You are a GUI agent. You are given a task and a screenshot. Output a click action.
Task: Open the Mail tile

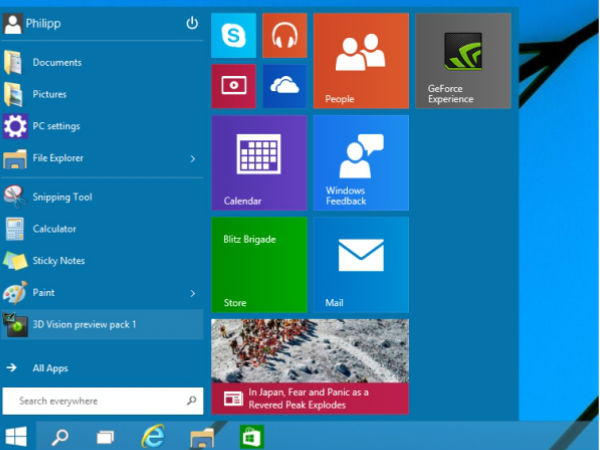point(360,265)
